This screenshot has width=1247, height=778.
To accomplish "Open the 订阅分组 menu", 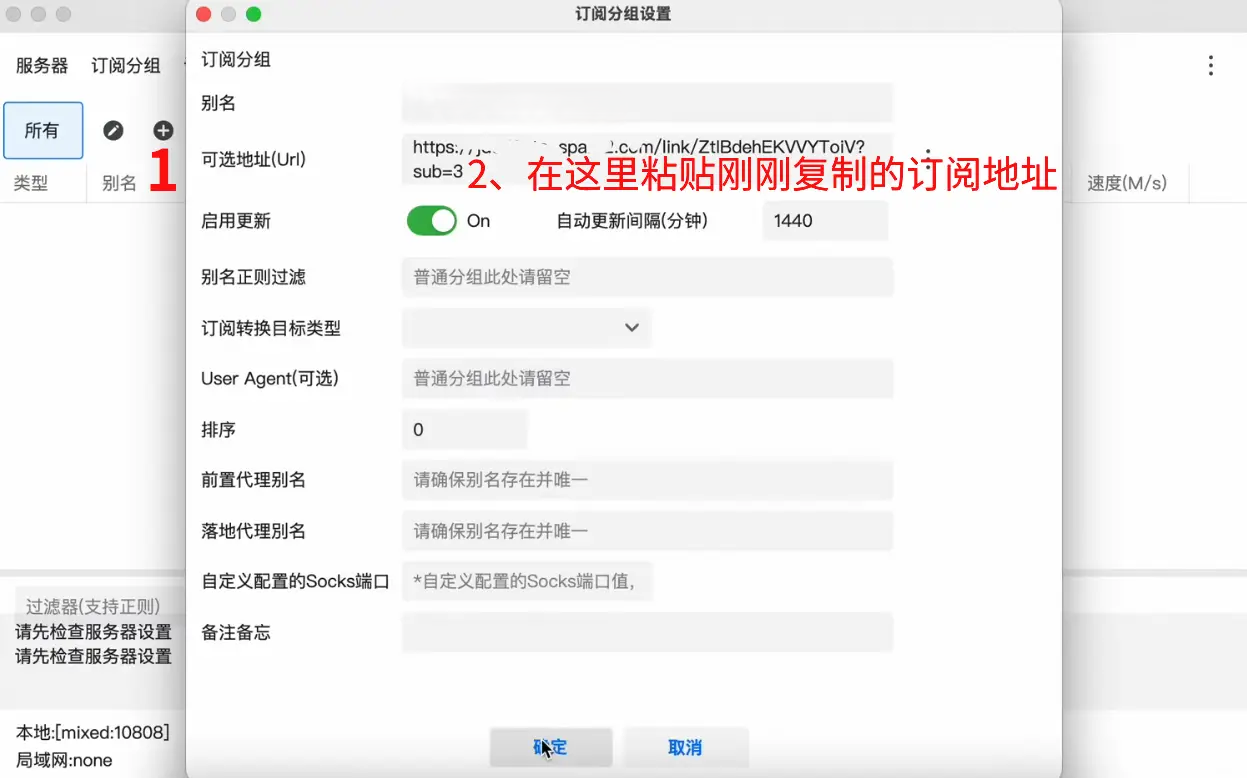I will (126, 66).
